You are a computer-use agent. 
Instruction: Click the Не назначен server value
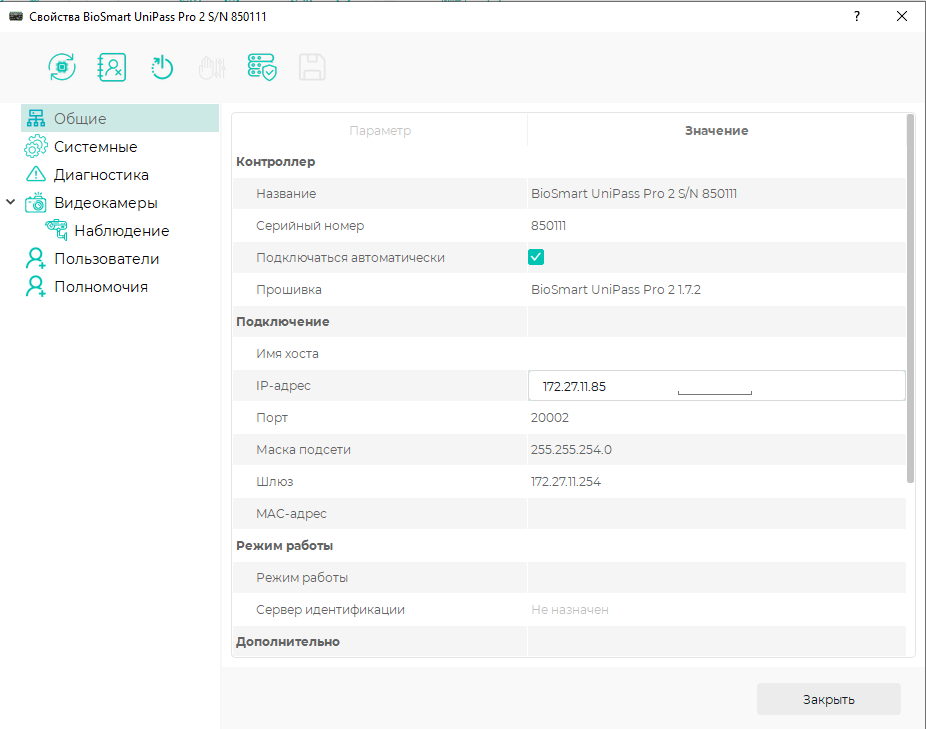click(570, 610)
